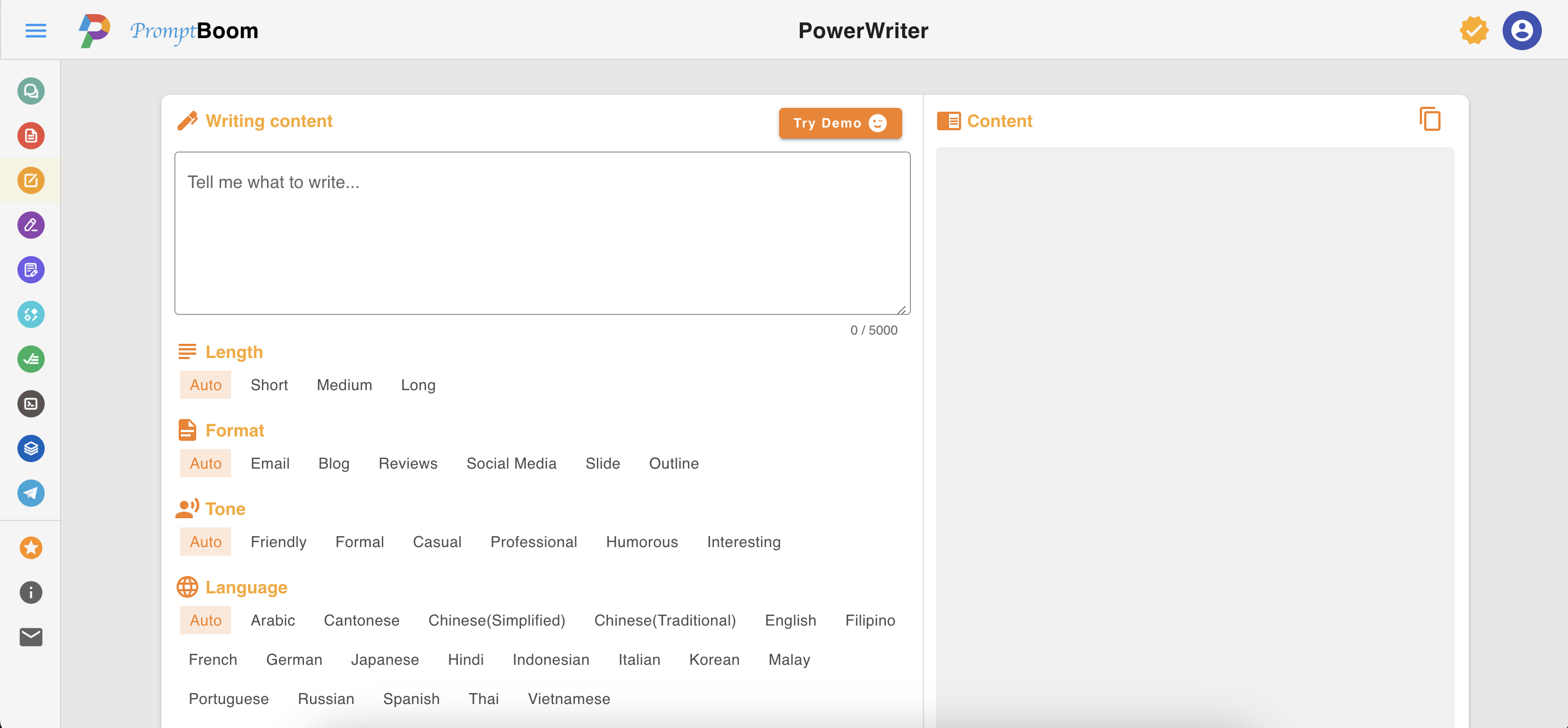
Task: Choose Social Media format
Action: coord(510,464)
